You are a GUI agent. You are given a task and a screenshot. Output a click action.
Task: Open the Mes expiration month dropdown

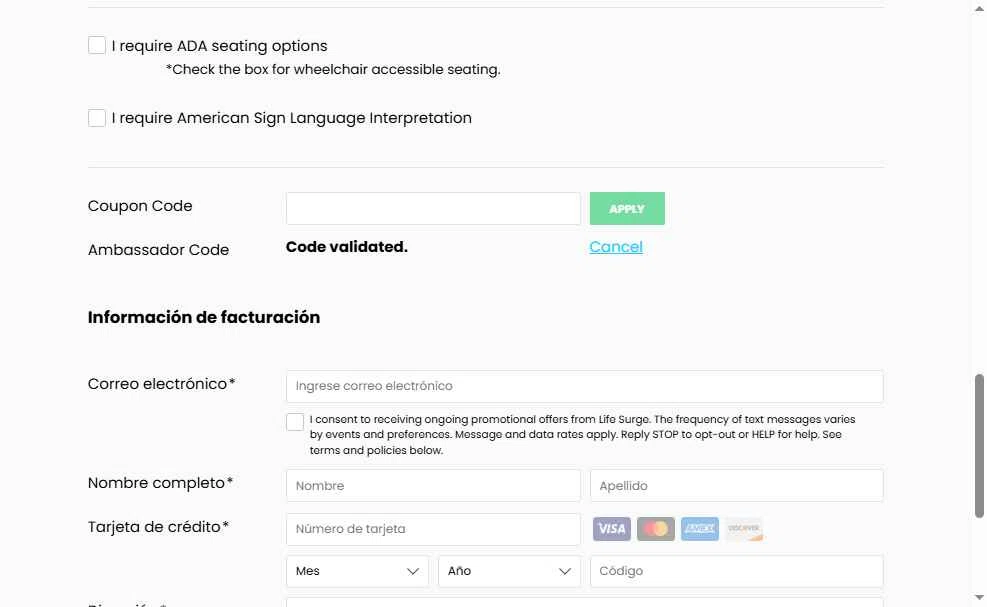tap(358, 571)
